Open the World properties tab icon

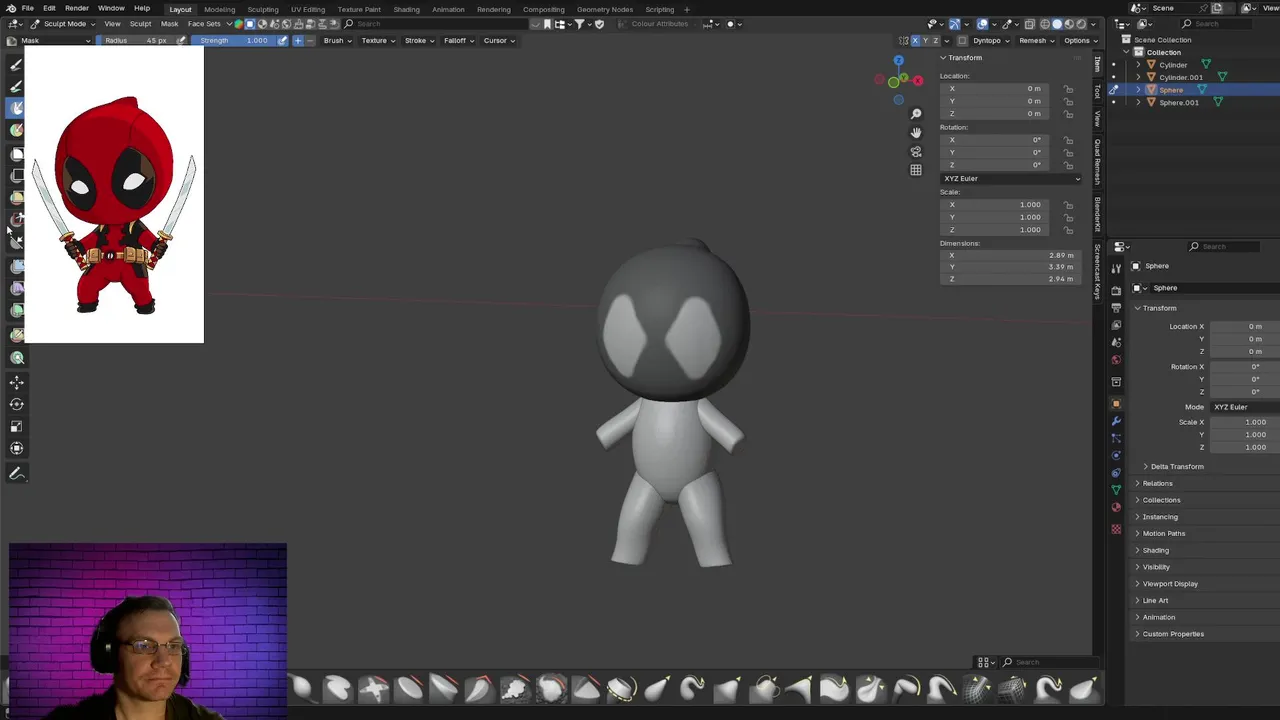pos(1116,359)
